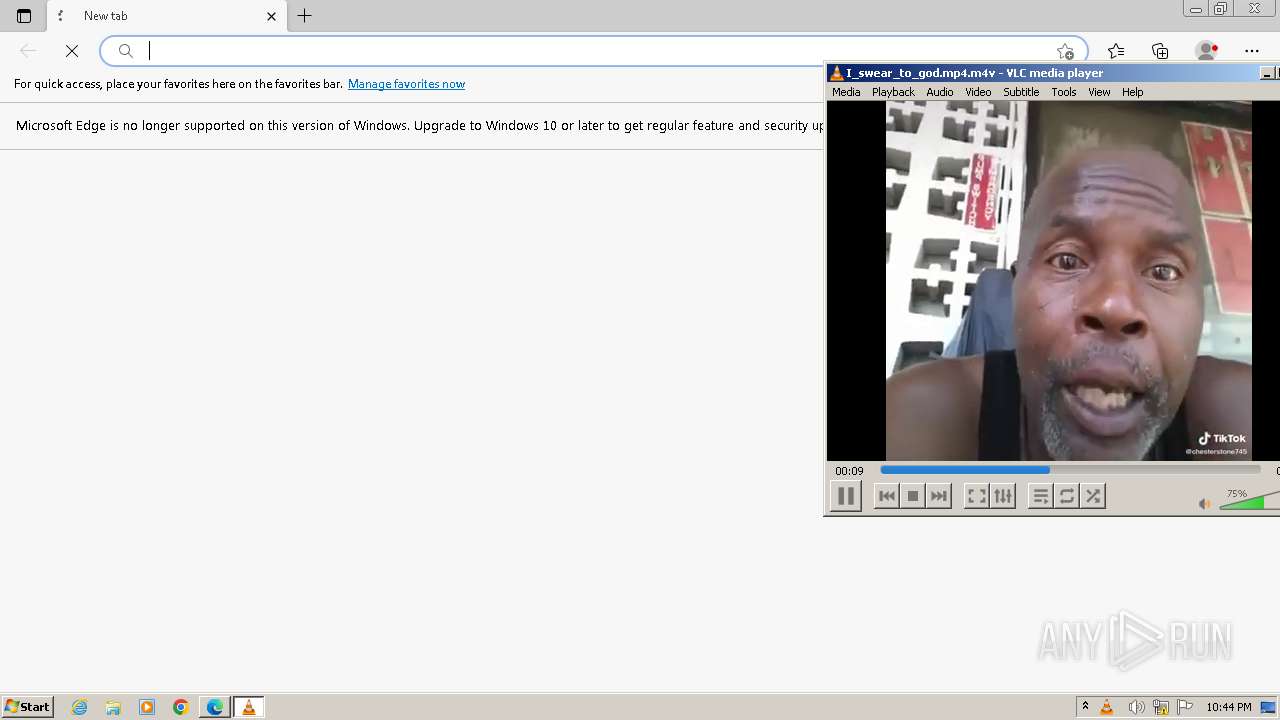Viewport: 1280px width, 720px height.
Task: Click the taskbar clock 10:44 PM
Action: click(x=1228, y=707)
